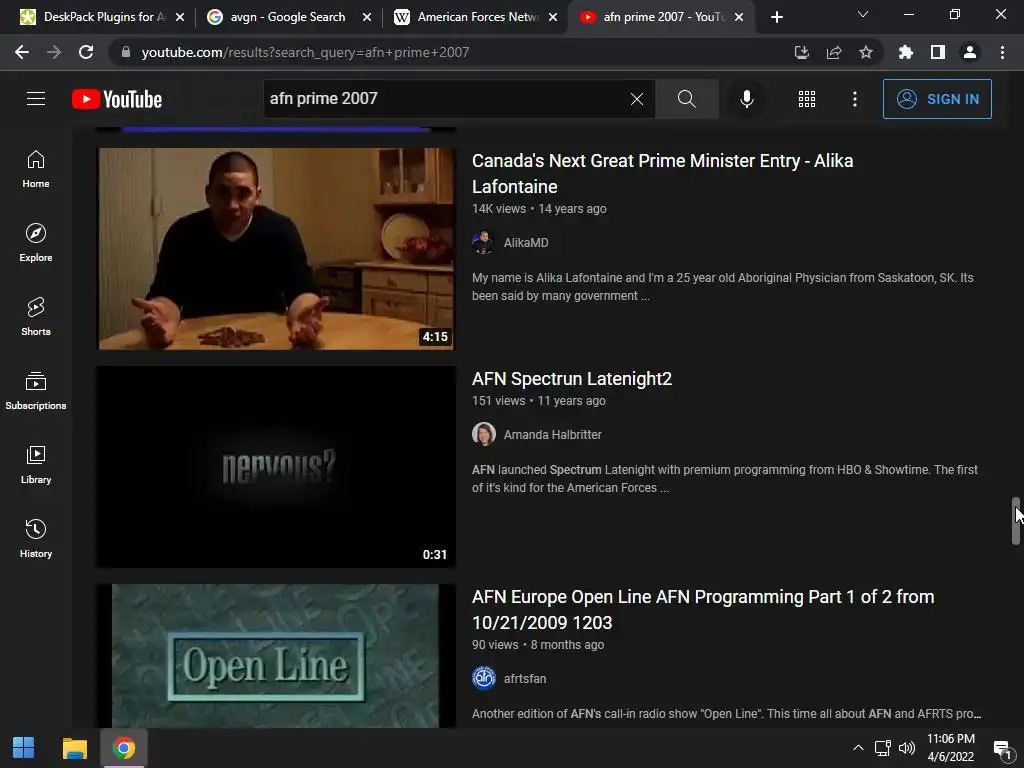
Task: Play the 'nervous?' video thumbnail
Action: tap(277, 467)
